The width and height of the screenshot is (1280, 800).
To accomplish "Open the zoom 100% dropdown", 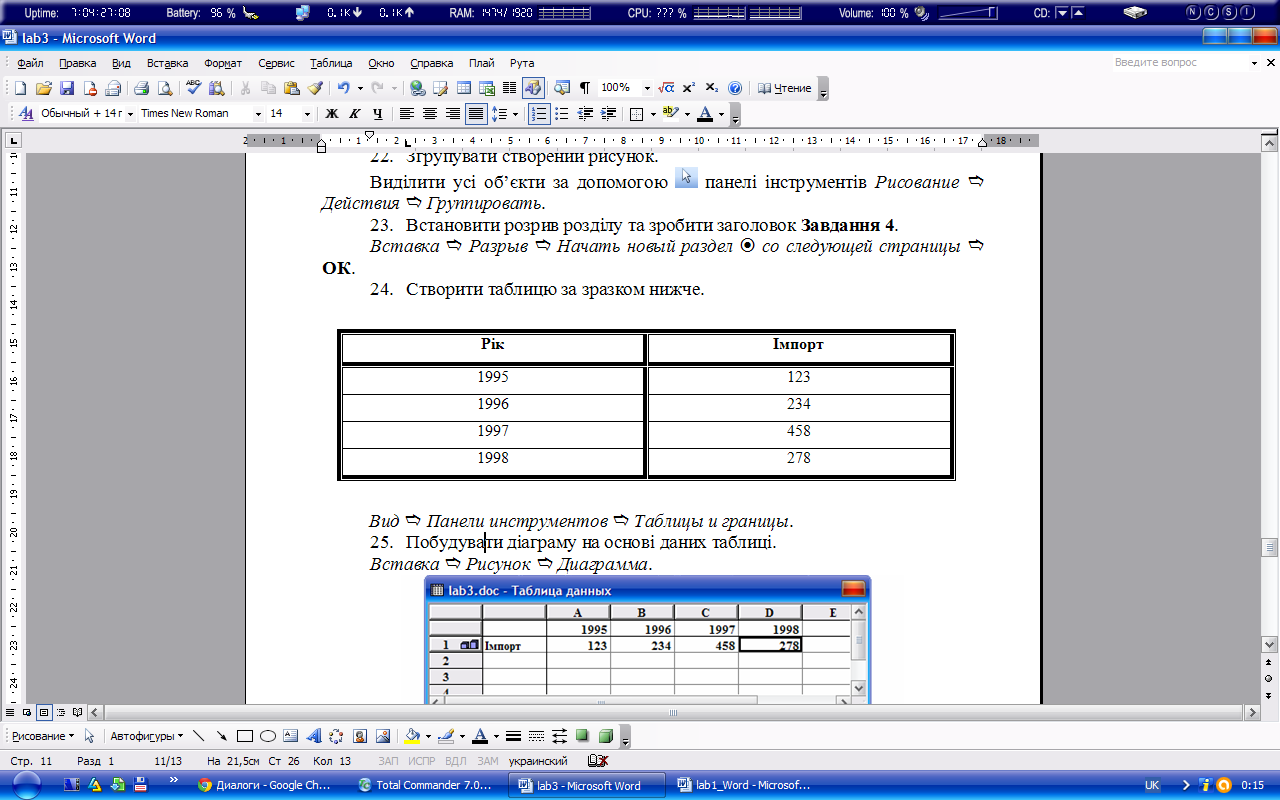I will [647, 88].
